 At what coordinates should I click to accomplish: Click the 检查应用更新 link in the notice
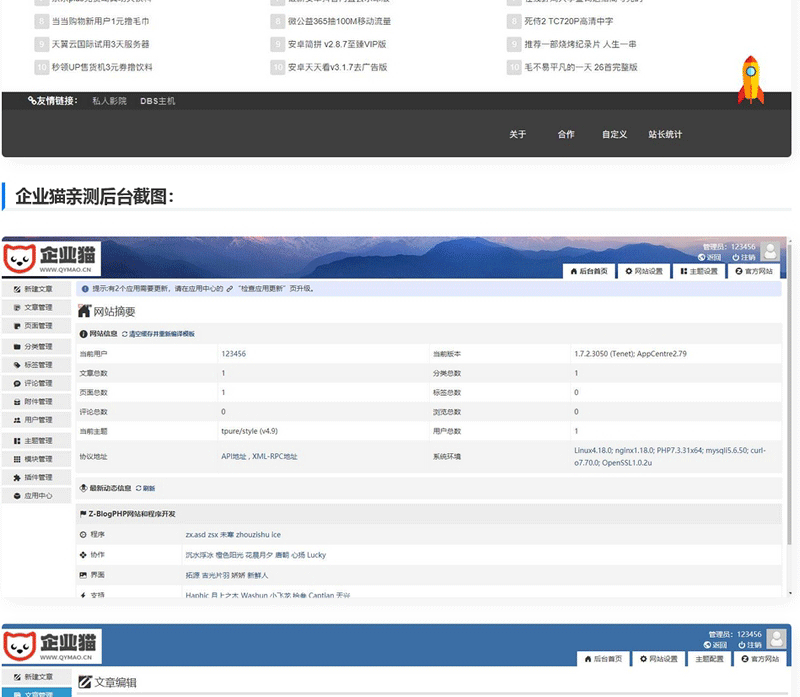point(264,289)
